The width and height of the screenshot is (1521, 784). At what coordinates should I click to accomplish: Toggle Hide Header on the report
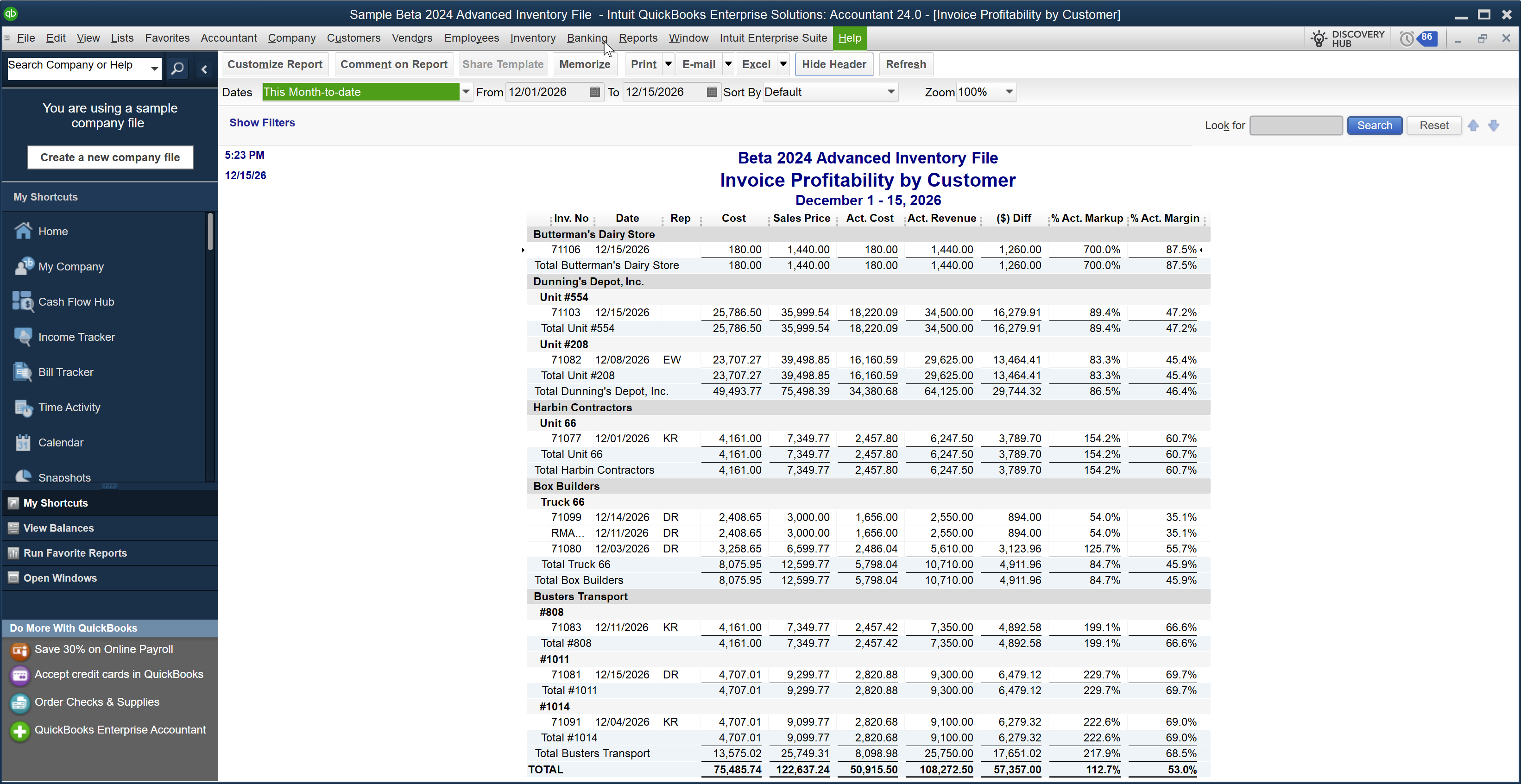(833, 64)
